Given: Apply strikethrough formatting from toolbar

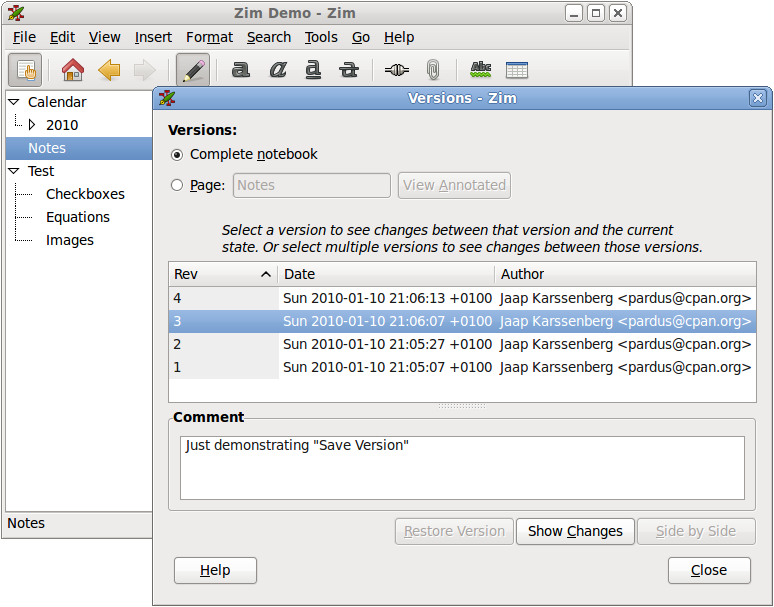Looking at the screenshot, I should tap(349, 70).
